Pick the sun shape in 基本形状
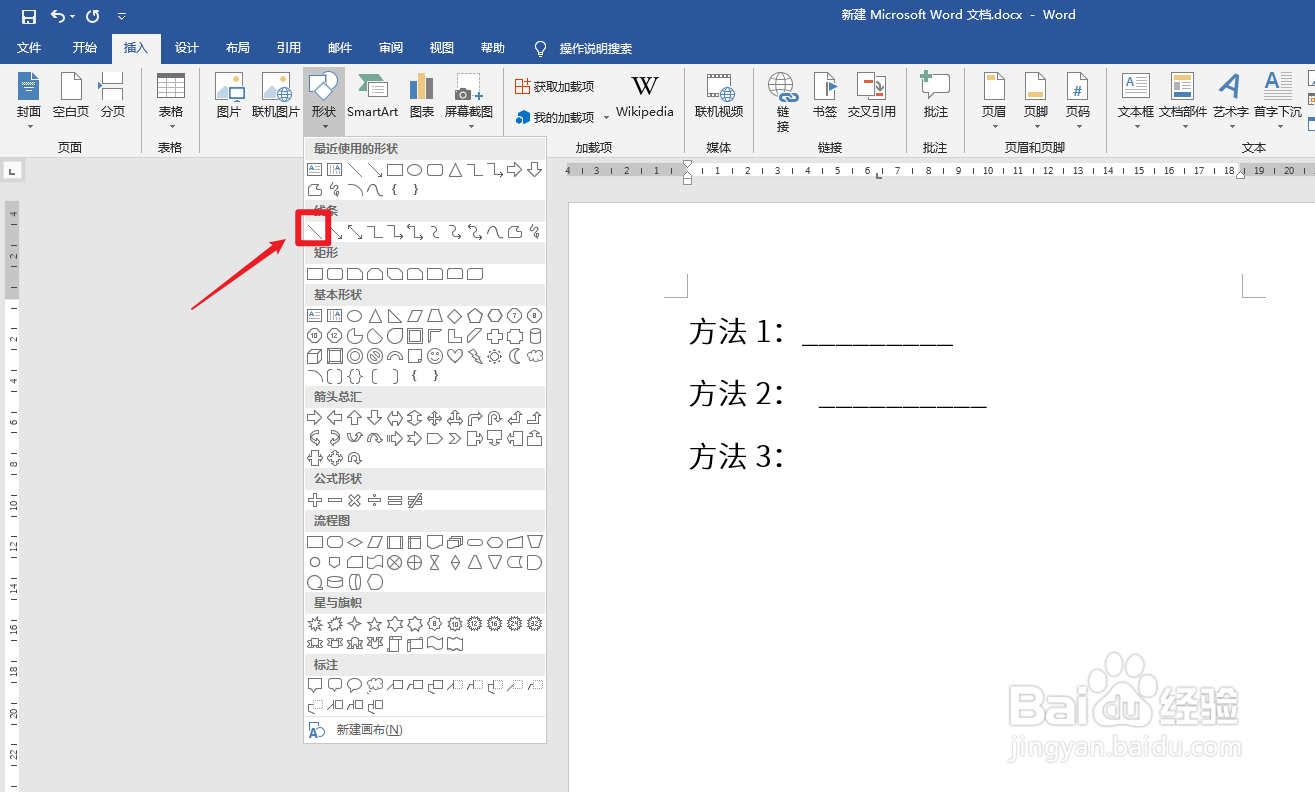 pos(495,356)
